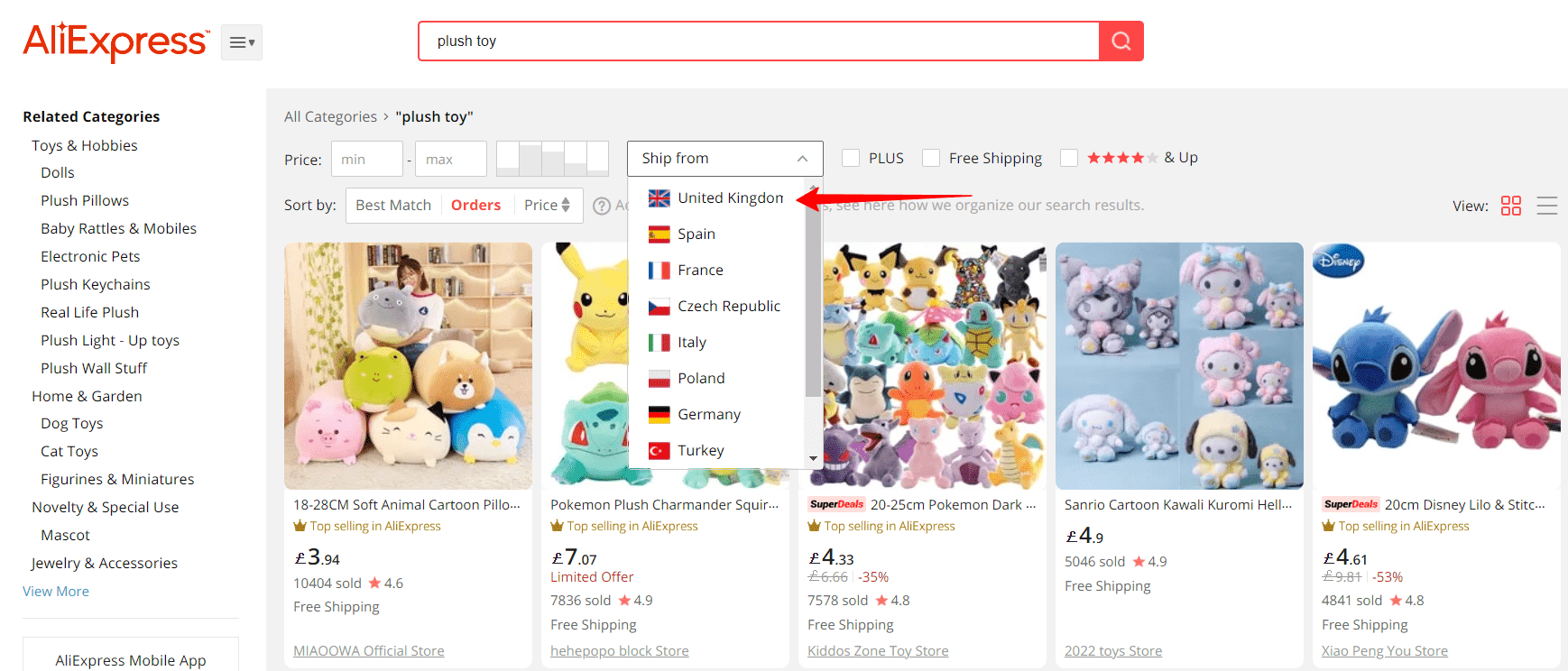Visit the Kiddos Zone Toy Store link
This screenshot has width=1568, height=671.
[x=878, y=651]
